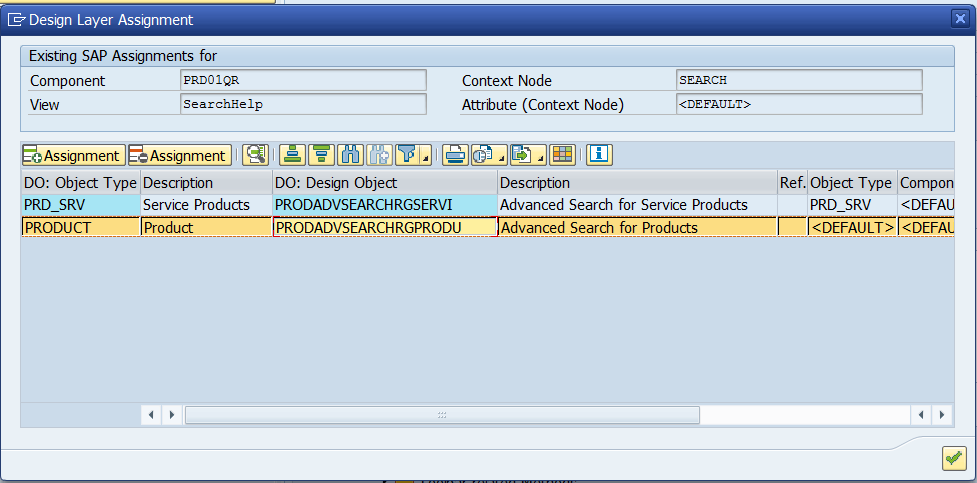This screenshot has width=977, height=483.
Task: Sort table in ascending order
Action: (292, 155)
